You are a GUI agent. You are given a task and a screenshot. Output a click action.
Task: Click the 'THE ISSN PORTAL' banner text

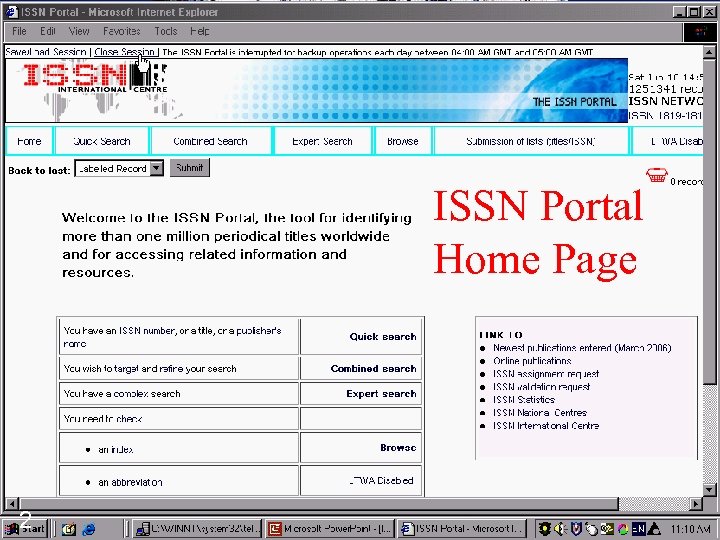pyautogui.click(x=574, y=102)
